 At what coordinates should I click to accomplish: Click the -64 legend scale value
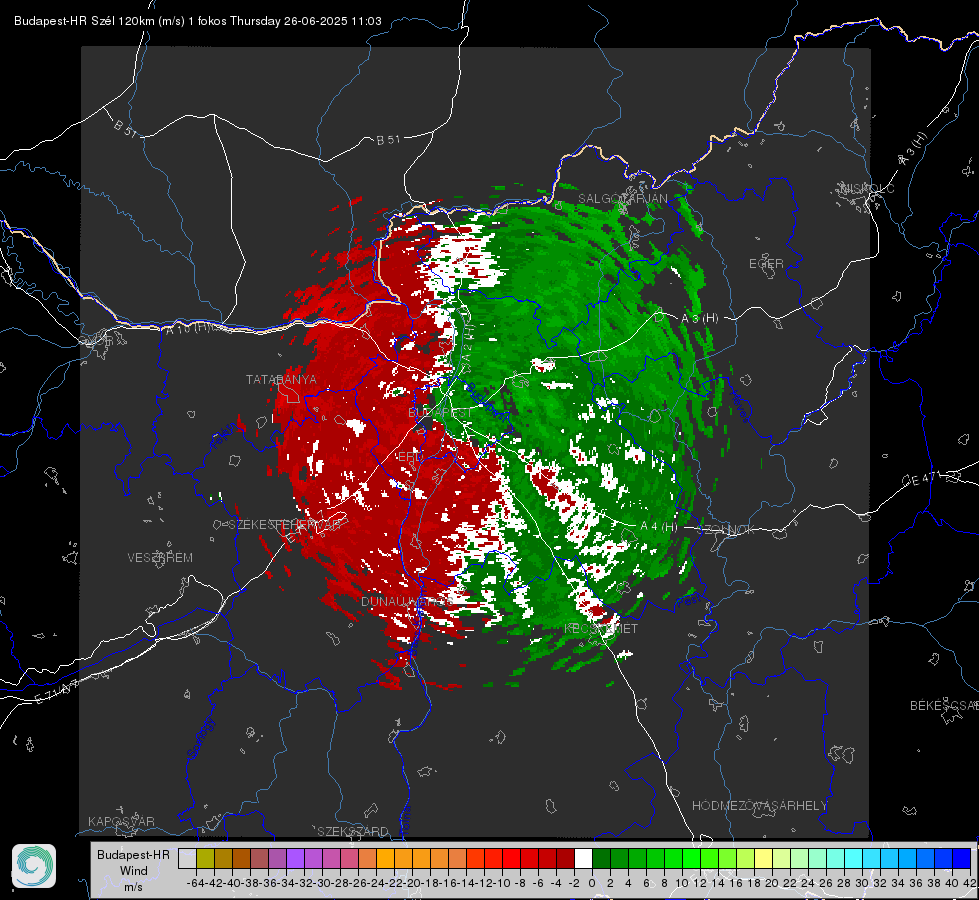[x=195, y=883]
